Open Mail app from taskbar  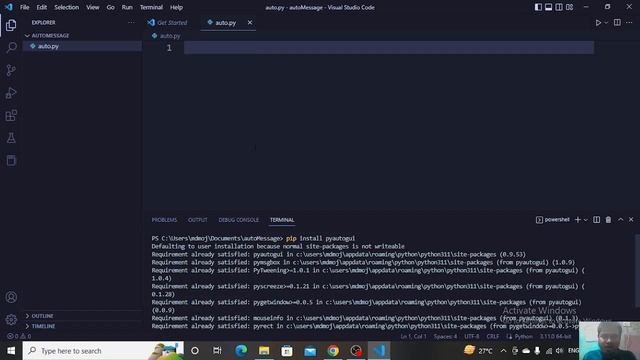click(x=310, y=351)
